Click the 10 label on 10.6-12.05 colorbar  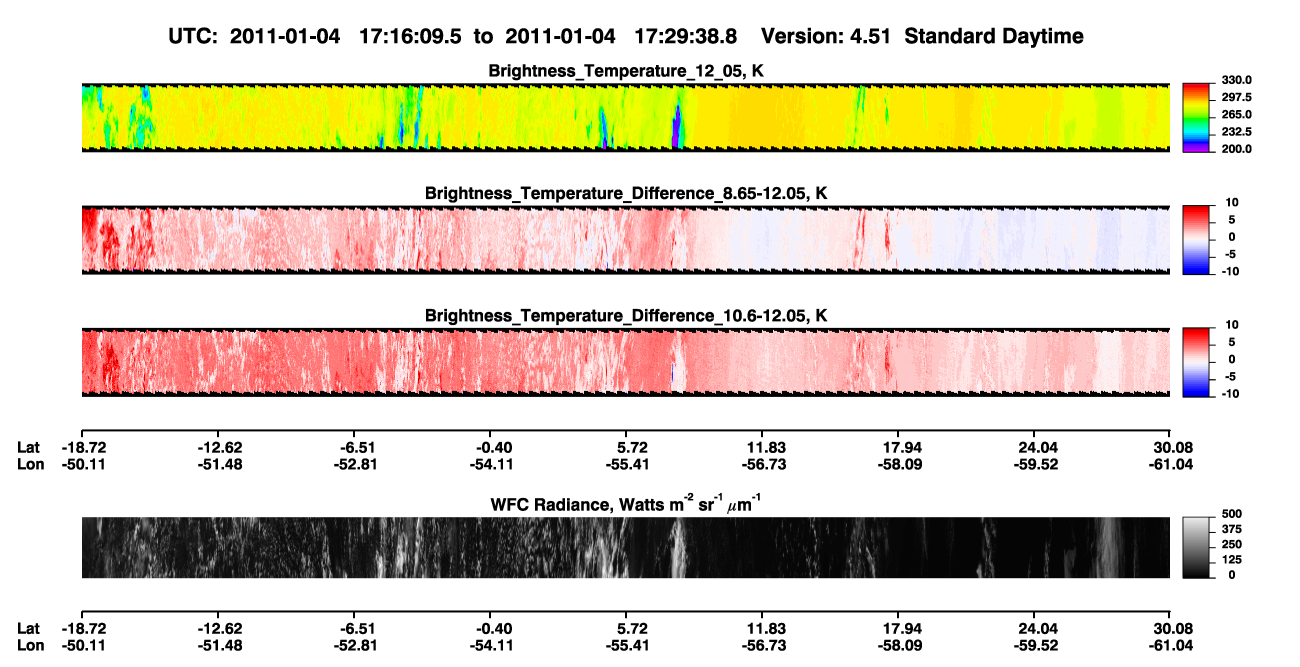pyautogui.click(x=1231, y=326)
